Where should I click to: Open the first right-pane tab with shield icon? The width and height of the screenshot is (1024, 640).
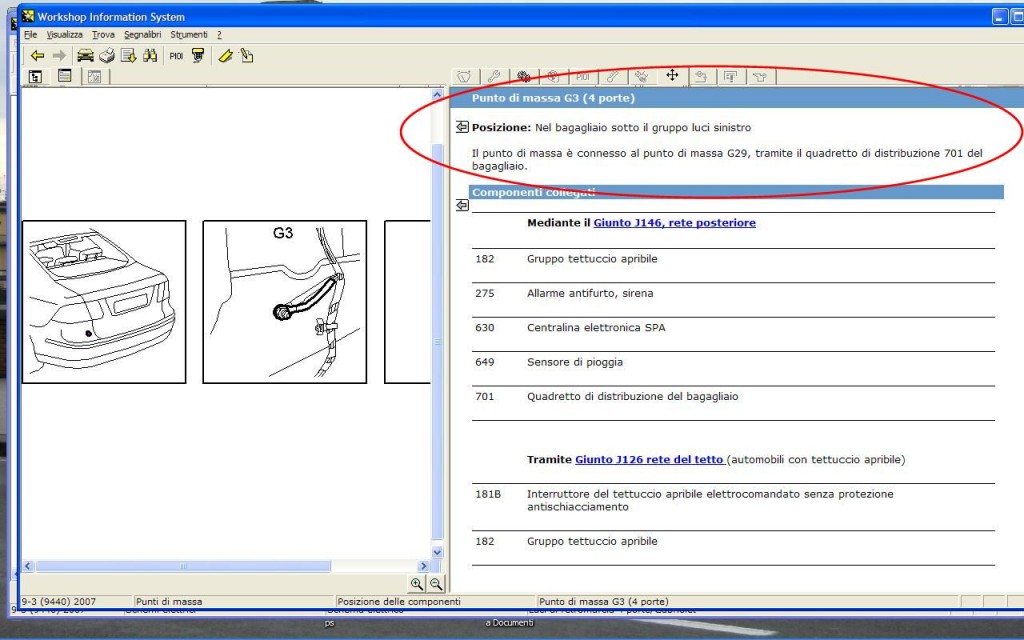[x=464, y=76]
